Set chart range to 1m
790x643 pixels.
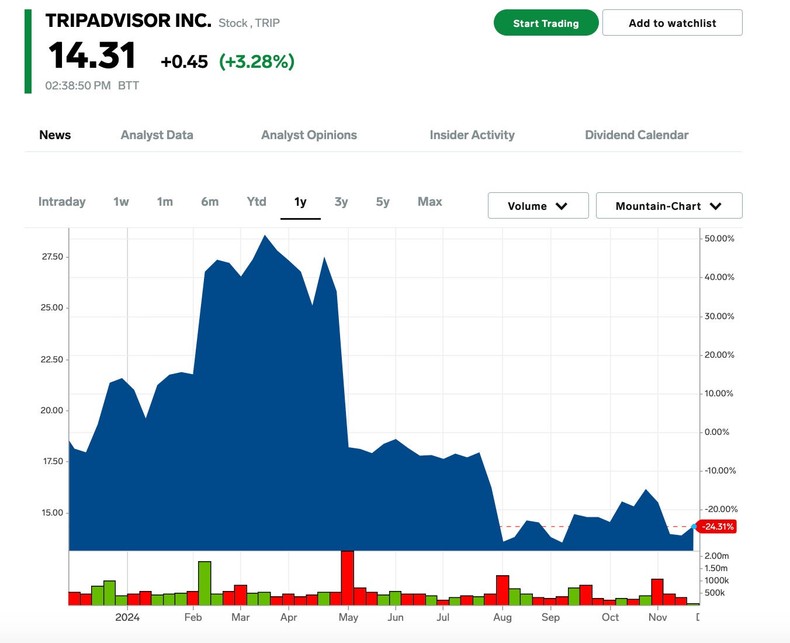click(x=165, y=202)
